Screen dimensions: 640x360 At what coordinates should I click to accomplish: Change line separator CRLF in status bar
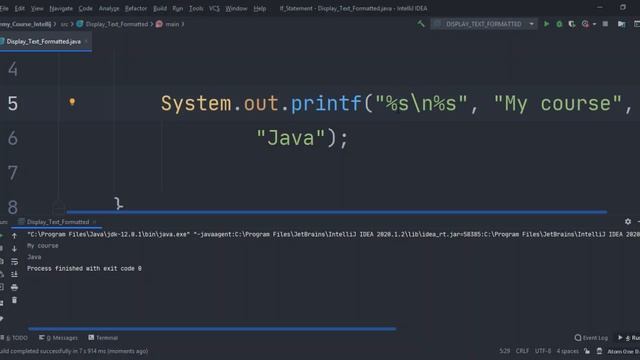tap(522, 351)
